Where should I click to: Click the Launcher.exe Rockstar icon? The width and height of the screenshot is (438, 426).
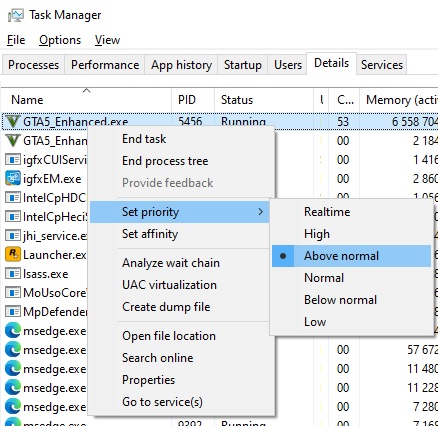[13, 255]
